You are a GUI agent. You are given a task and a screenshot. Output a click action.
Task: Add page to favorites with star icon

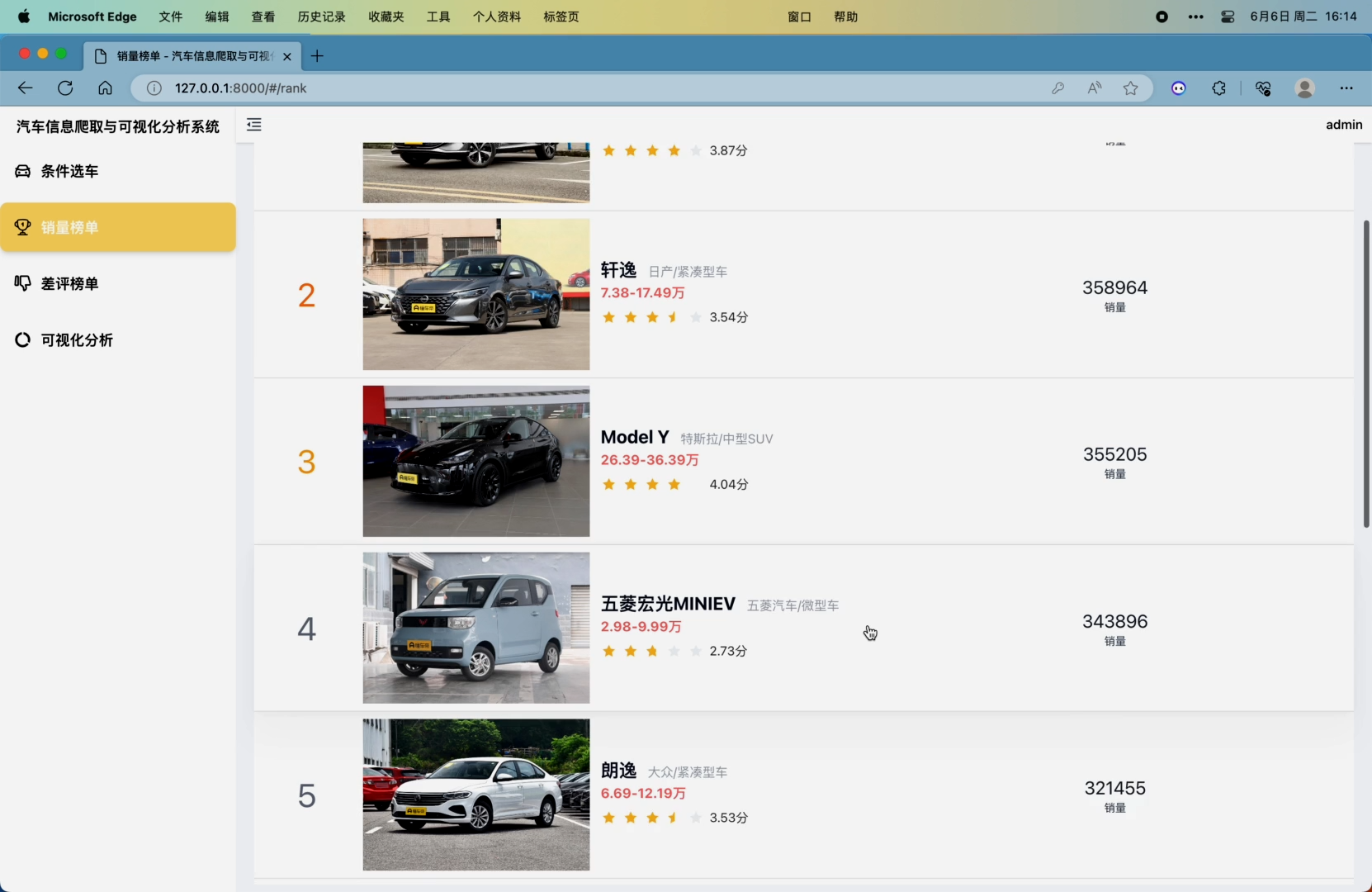(x=1131, y=88)
